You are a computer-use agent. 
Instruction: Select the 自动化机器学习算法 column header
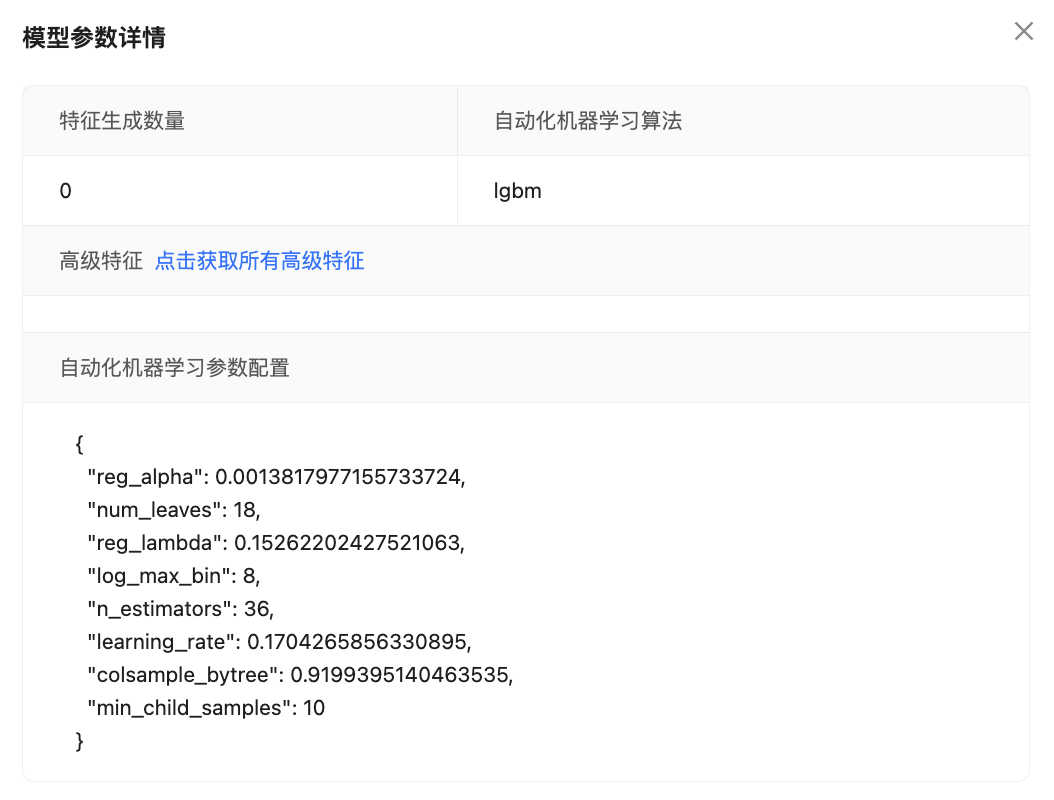pos(588,121)
